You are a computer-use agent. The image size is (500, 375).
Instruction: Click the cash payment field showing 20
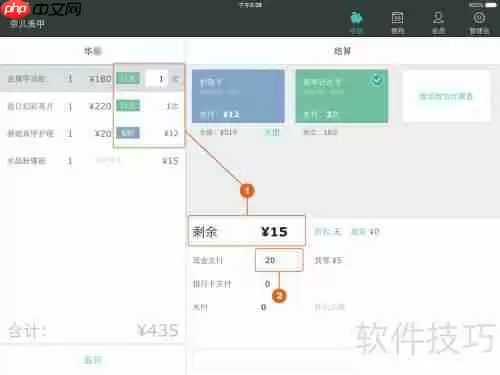(279, 260)
